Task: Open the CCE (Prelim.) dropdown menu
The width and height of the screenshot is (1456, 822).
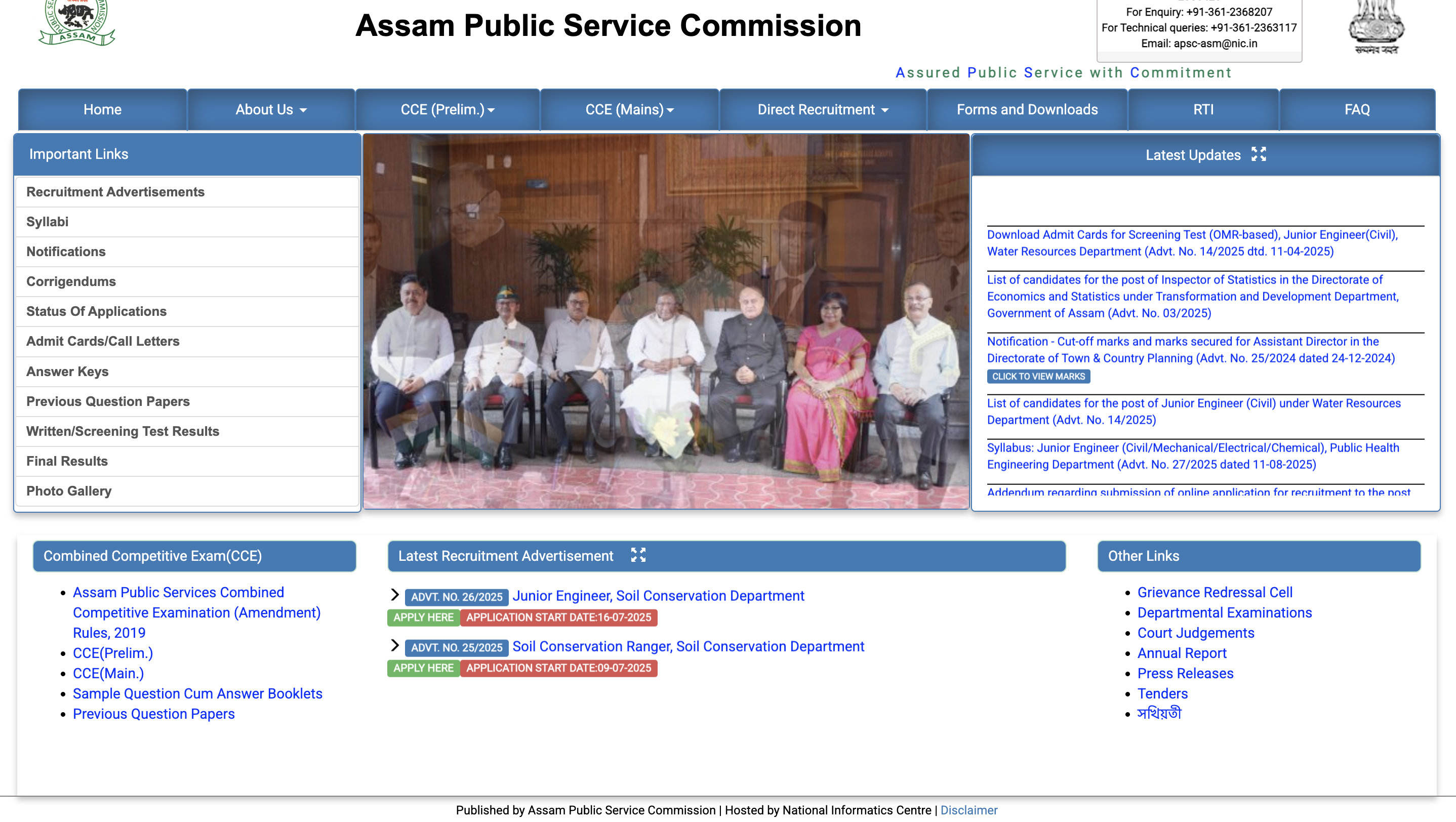Action: click(x=447, y=110)
